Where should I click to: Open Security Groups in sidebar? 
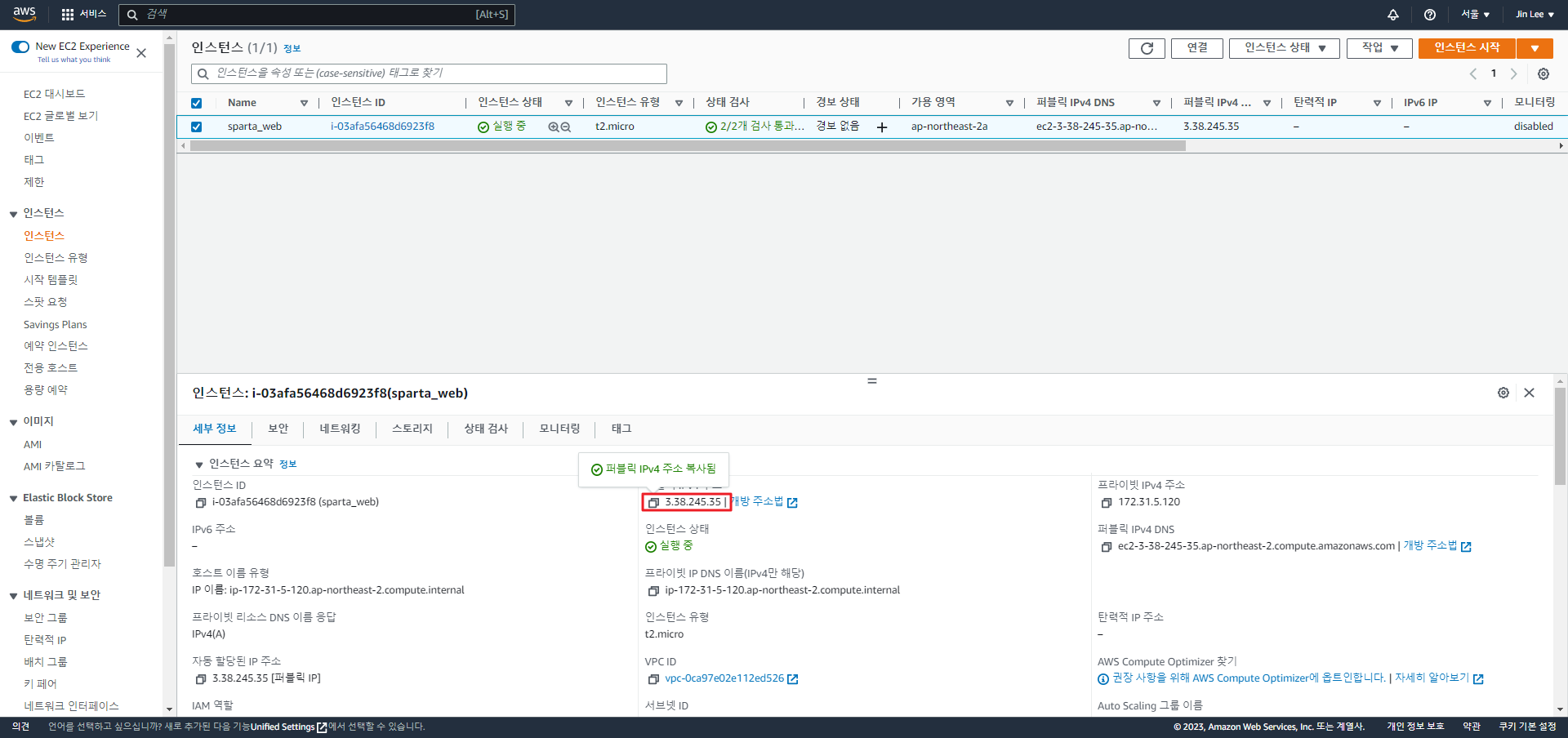coord(46,618)
